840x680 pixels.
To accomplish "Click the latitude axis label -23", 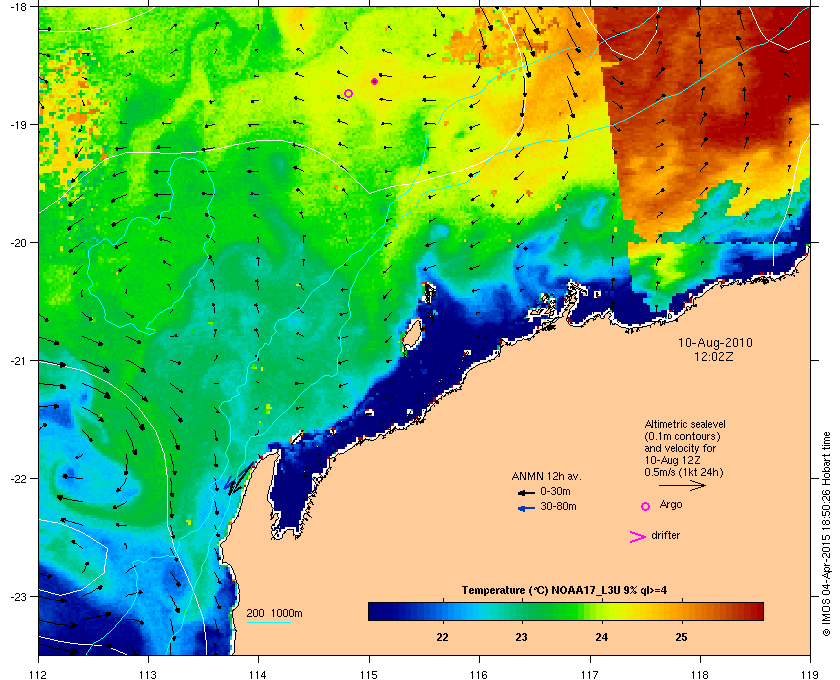I will [18, 596].
